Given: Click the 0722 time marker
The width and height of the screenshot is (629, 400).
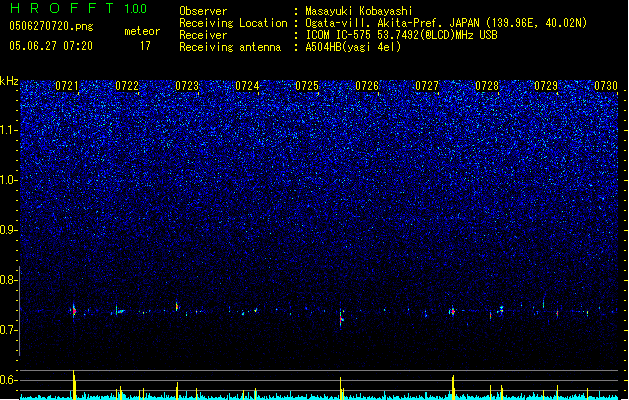Looking at the screenshot, I should tap(127, 86).
